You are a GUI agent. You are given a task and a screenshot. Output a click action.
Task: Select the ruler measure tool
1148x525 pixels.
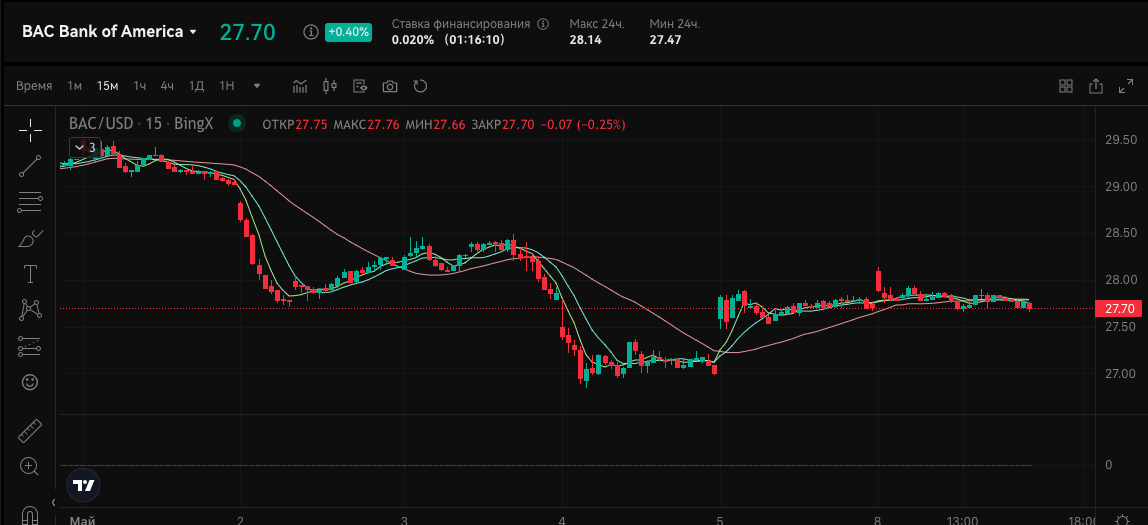(x=30, y=431)
